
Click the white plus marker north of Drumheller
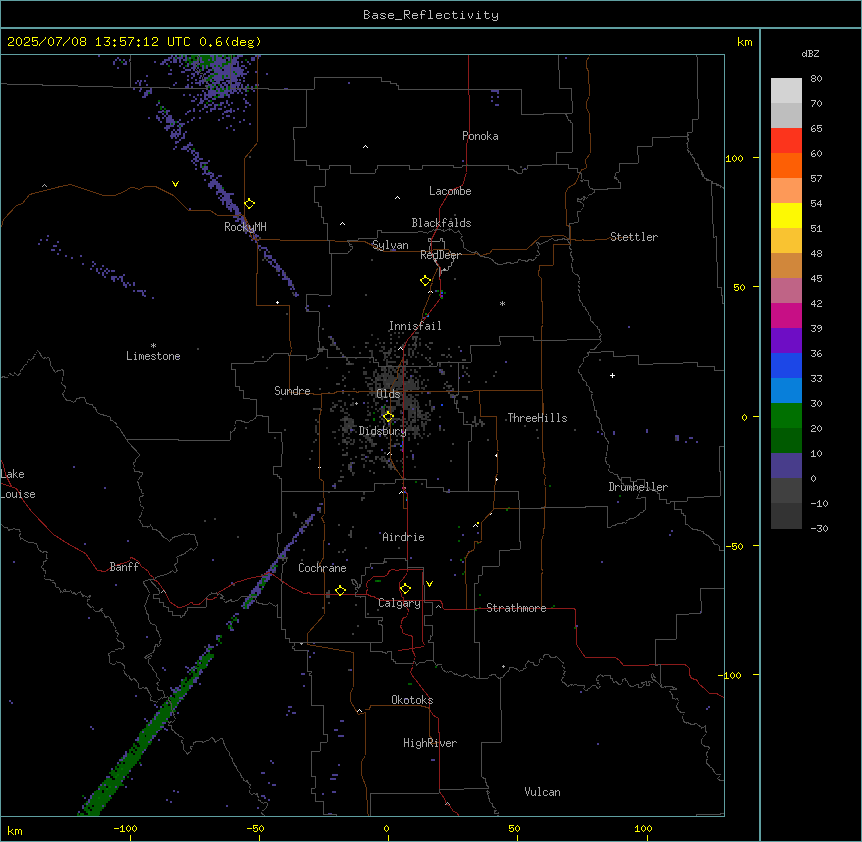(612, 375)
